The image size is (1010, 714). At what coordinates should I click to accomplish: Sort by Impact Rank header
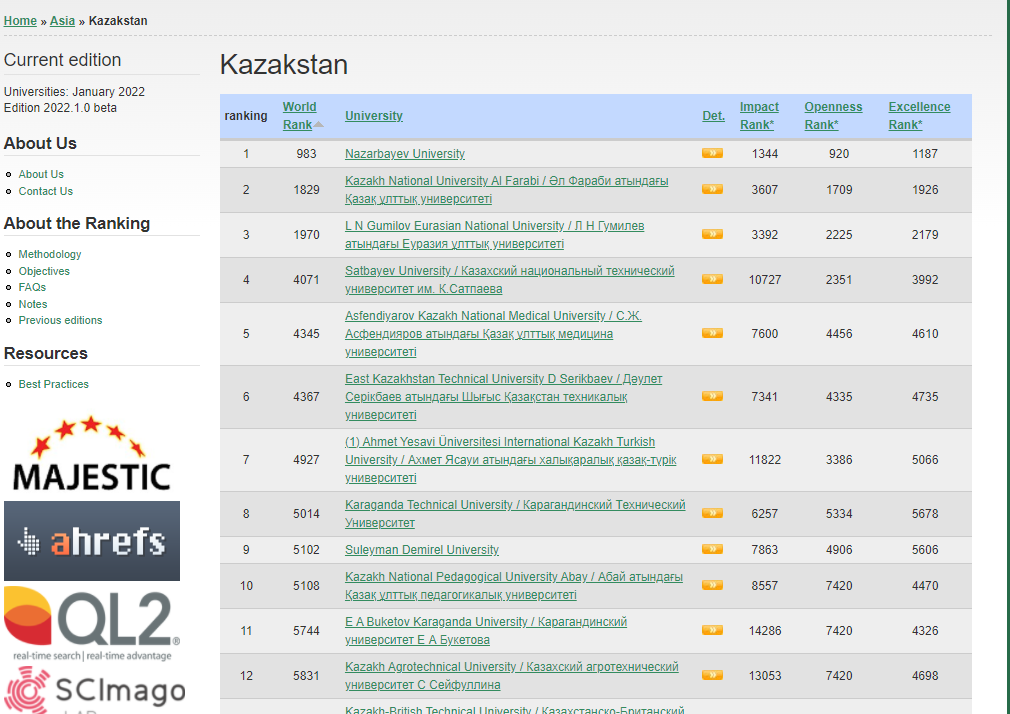point(759,116)
